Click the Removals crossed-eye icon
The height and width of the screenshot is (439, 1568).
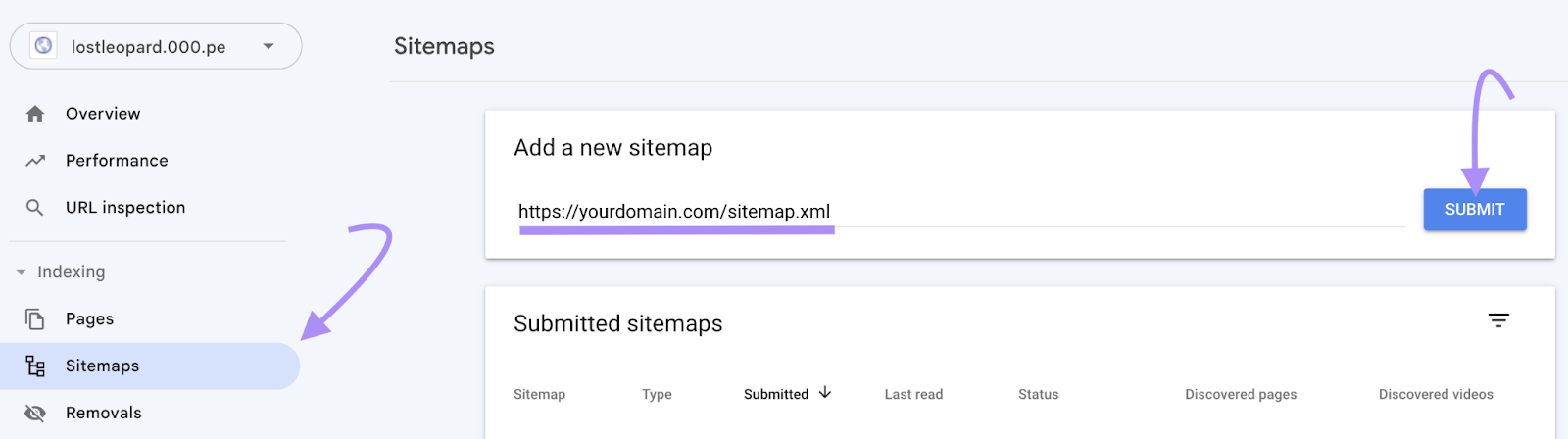click(35, 414)
